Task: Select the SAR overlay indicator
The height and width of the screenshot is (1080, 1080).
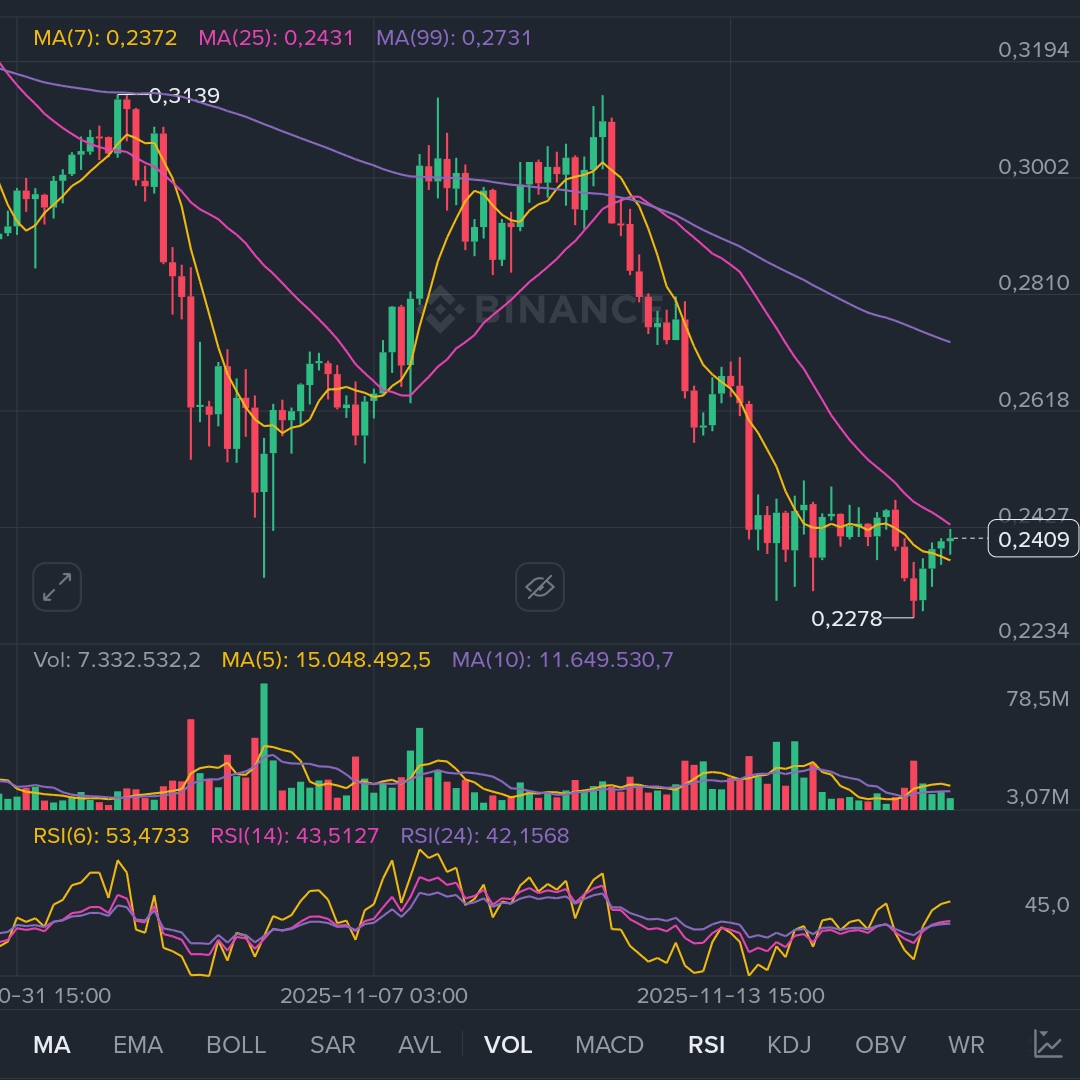Action: pos(331,1044)
